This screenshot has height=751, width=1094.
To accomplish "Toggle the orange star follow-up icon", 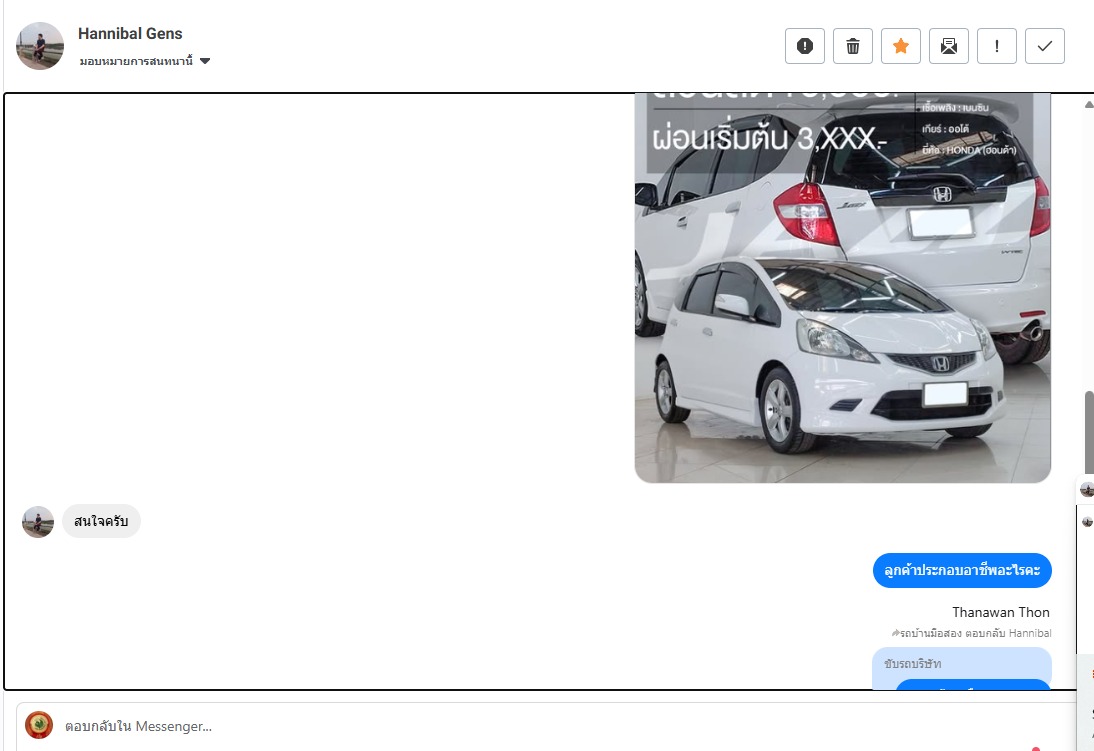I will 901,46.
